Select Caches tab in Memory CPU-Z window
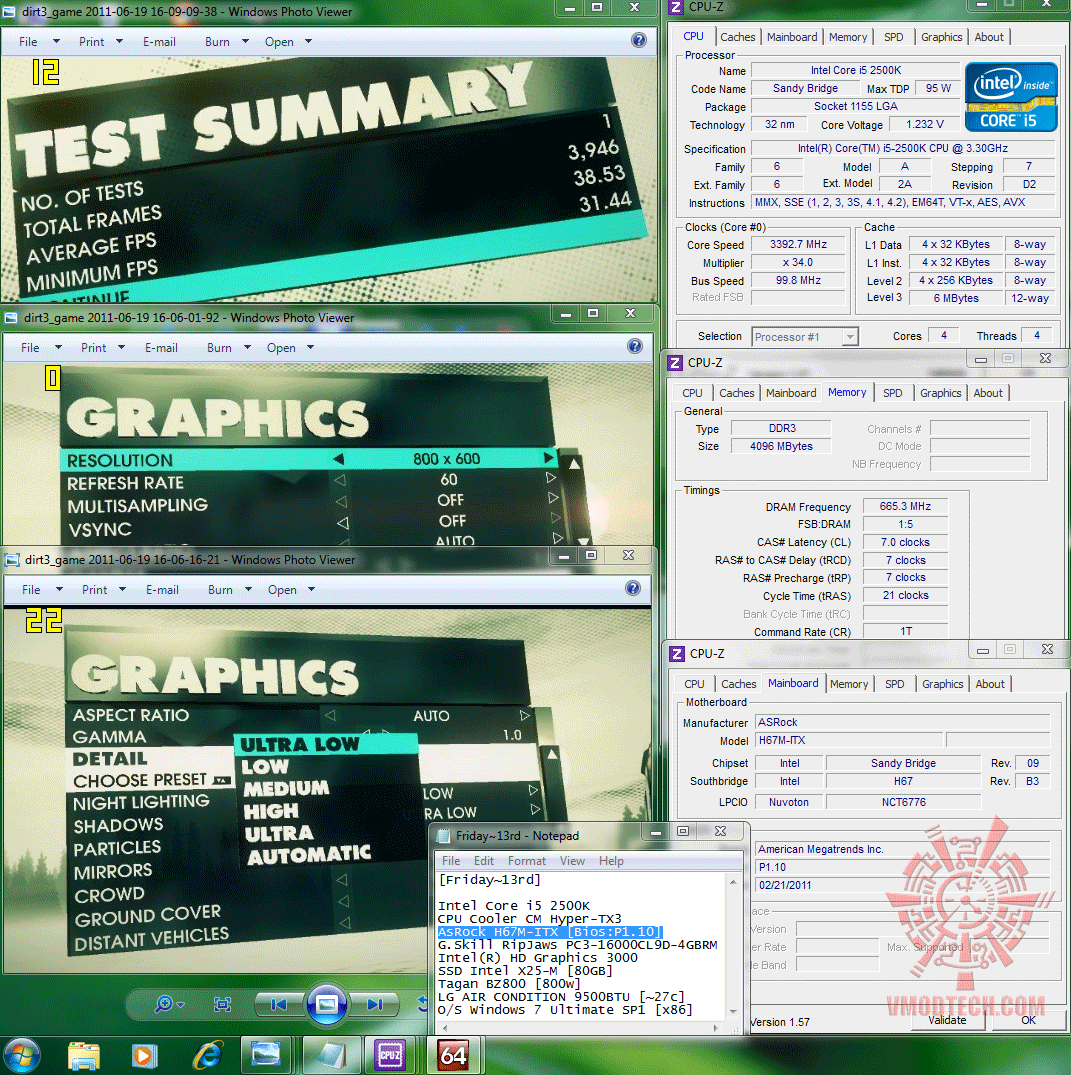 [736, 393]
